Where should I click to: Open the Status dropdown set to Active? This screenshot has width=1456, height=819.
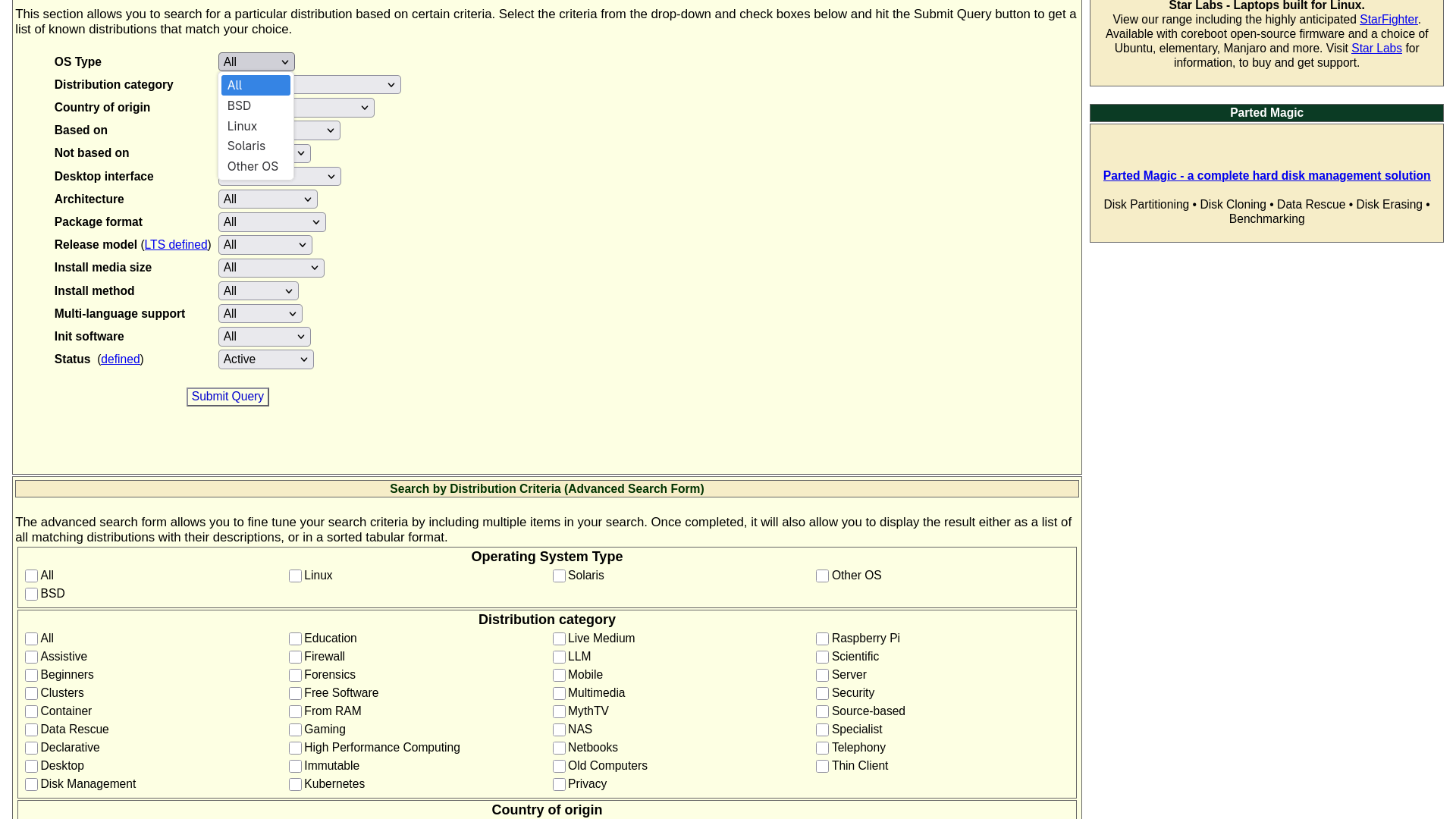tap(265, 359)
